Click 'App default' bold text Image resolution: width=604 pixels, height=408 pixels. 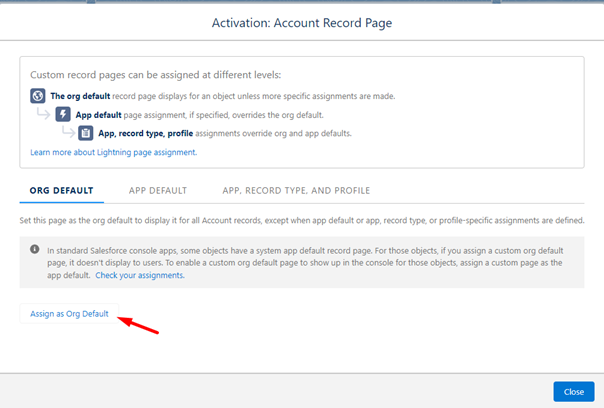[99, 115]
